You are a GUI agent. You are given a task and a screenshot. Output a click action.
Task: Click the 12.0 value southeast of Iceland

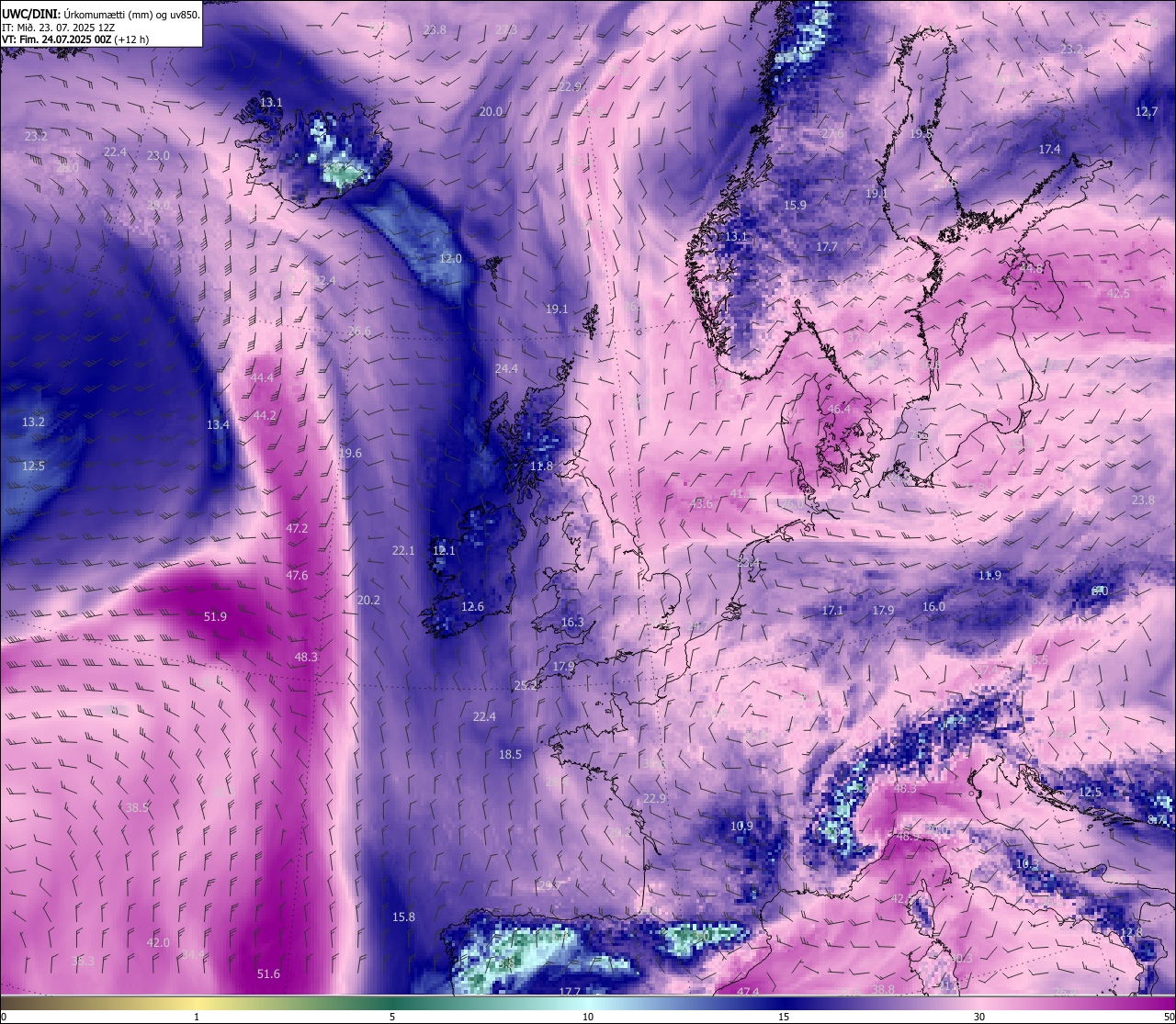(x=450, y=259)
